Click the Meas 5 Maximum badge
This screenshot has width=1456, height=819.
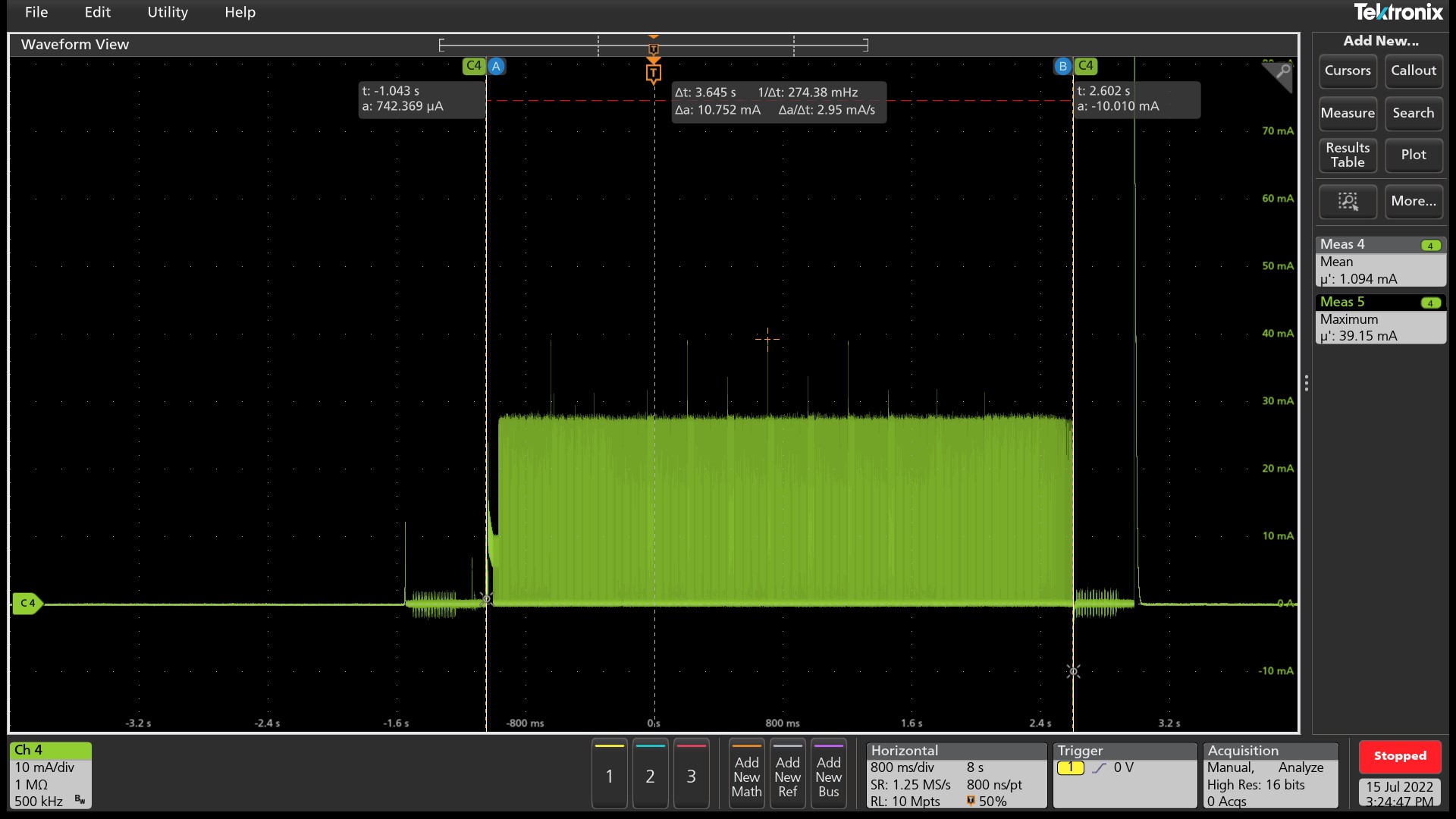click(x=1380, y=319)
